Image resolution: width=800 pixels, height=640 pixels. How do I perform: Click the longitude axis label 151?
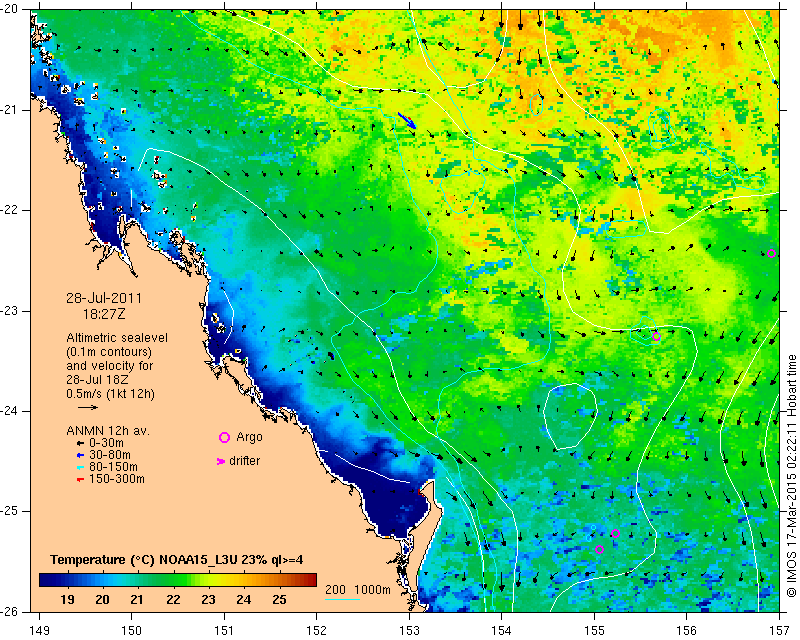coord(224,630)
